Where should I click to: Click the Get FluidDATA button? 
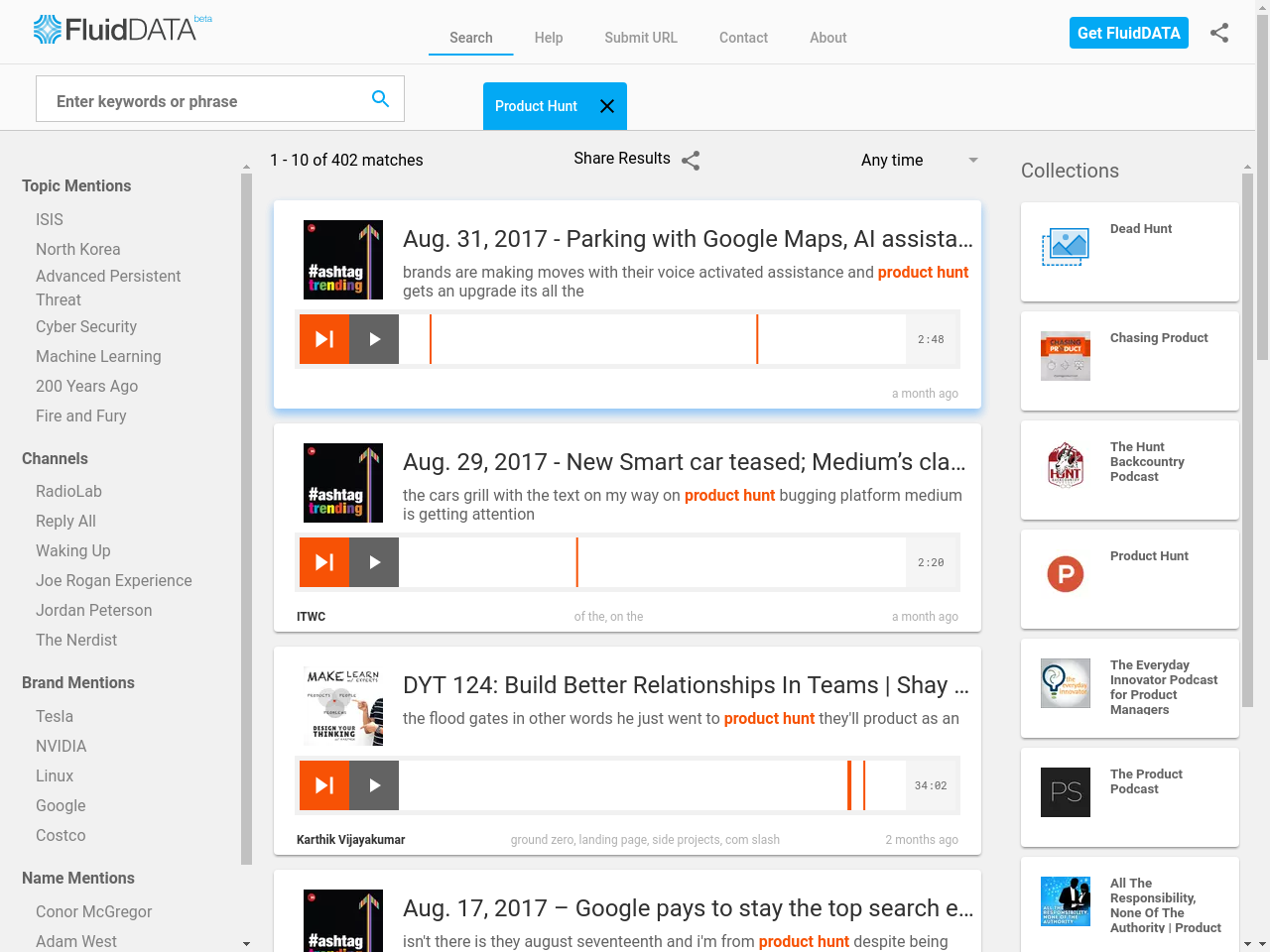point(1129,33)
